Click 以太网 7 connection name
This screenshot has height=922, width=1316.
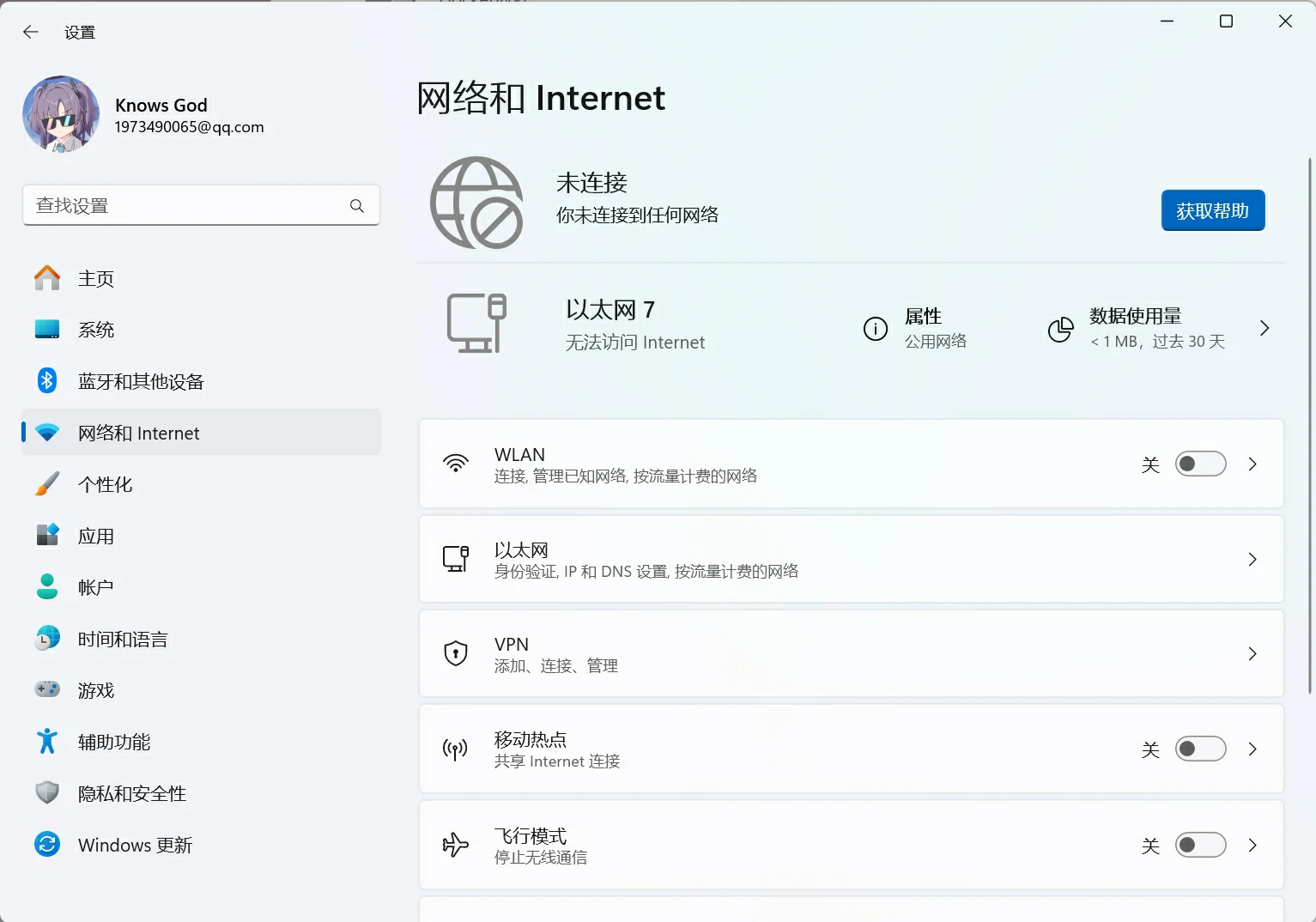point(610,309)
